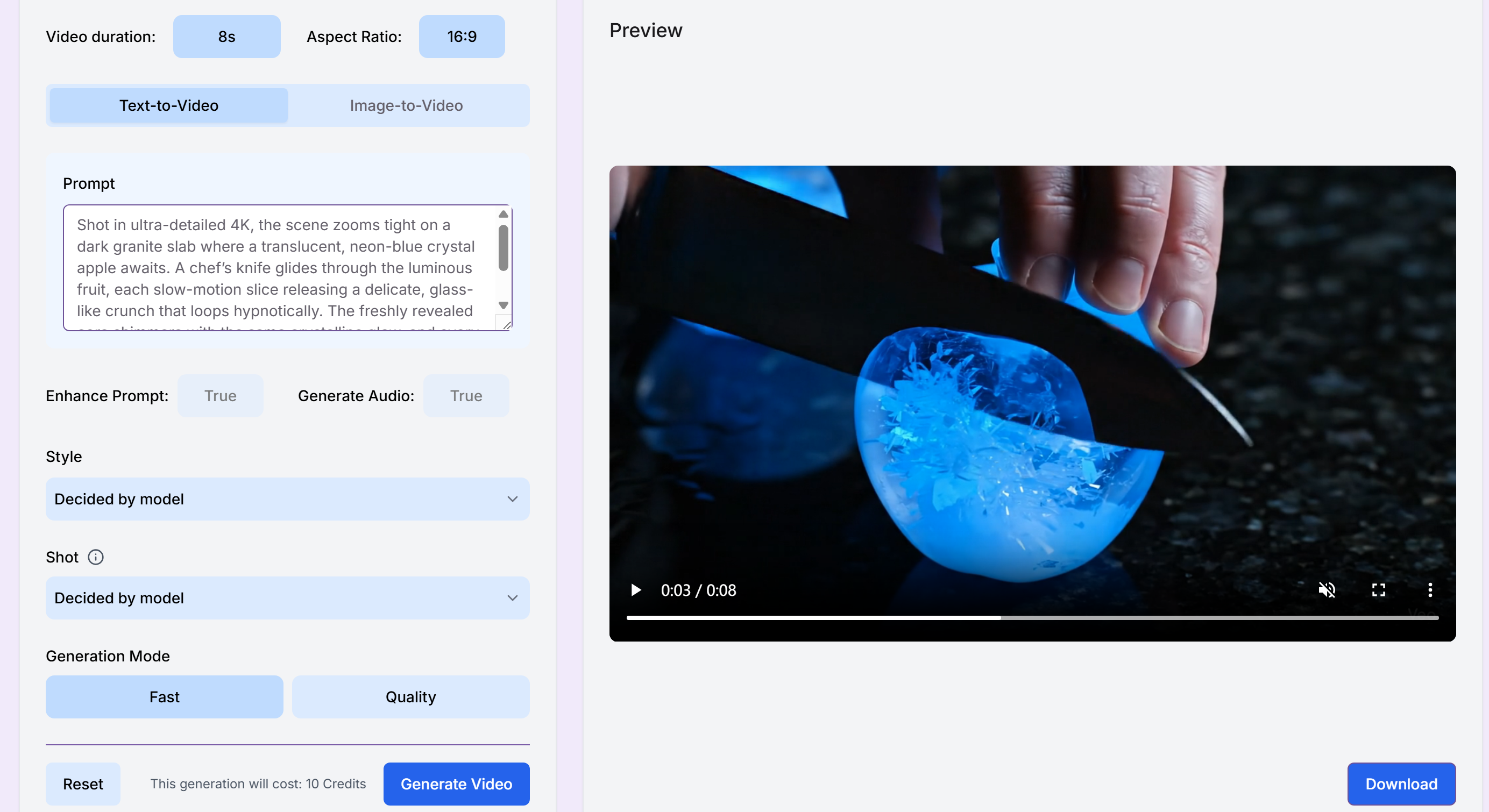This screenshot has width=1489, height=812.
Task: Toggle Generate Audio True setting
Action: pyautogui.click(x=465, y=396)
